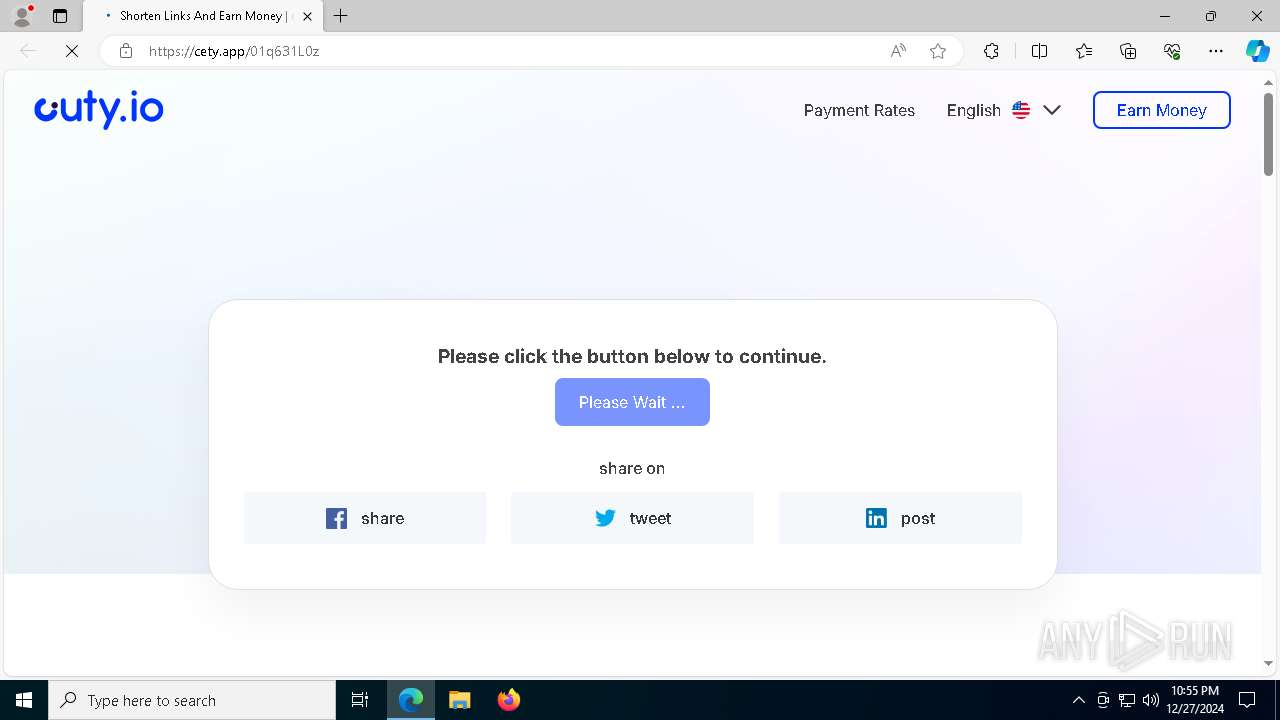Open the Payment Rates page
Viewport: 1280px width, 720px height.
point(859,110)
